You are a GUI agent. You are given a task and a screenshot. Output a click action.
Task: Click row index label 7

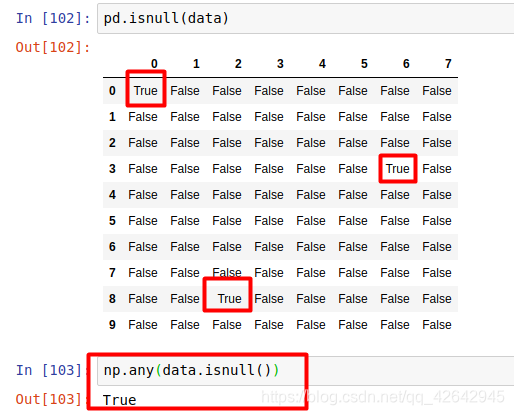(x=112, y=273)
